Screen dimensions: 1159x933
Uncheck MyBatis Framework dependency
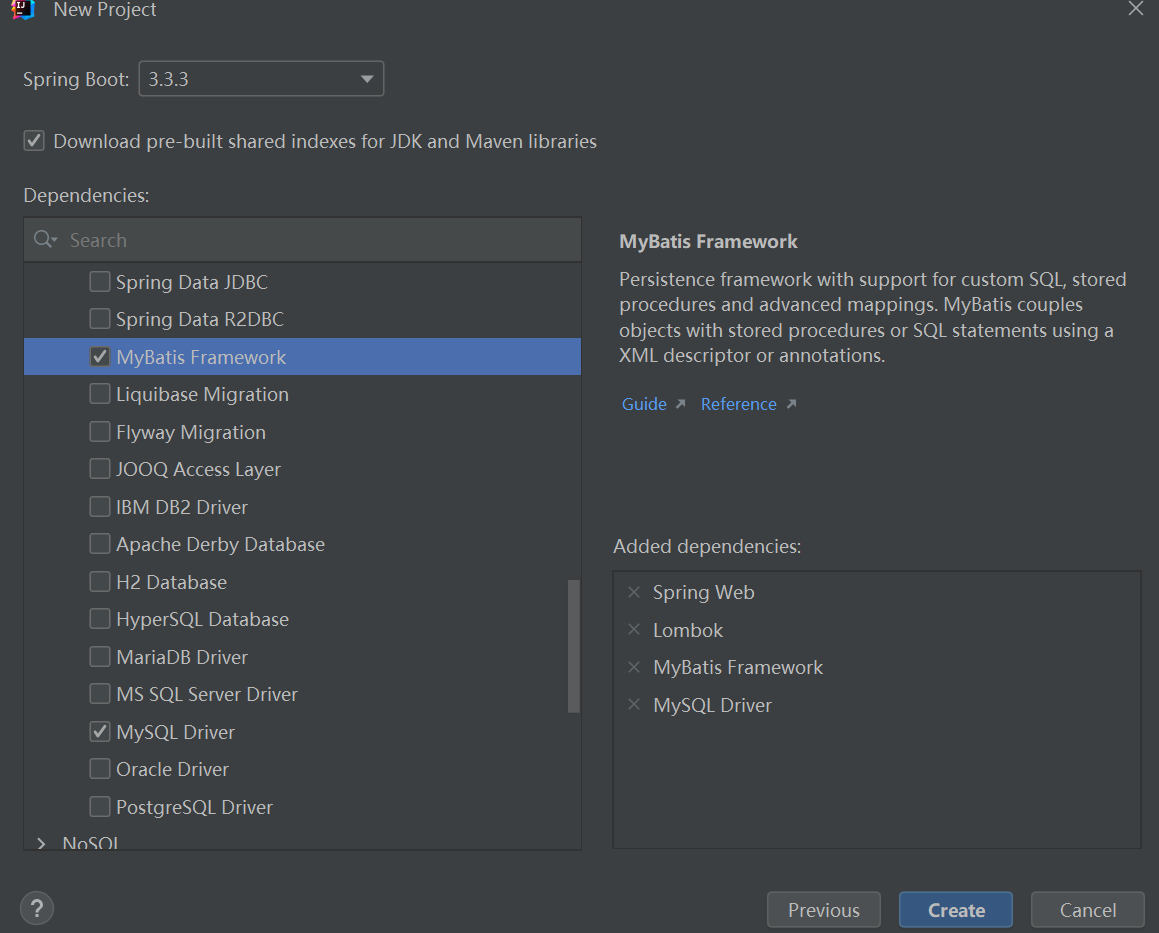pyautogui.click(x=100, y=356)
